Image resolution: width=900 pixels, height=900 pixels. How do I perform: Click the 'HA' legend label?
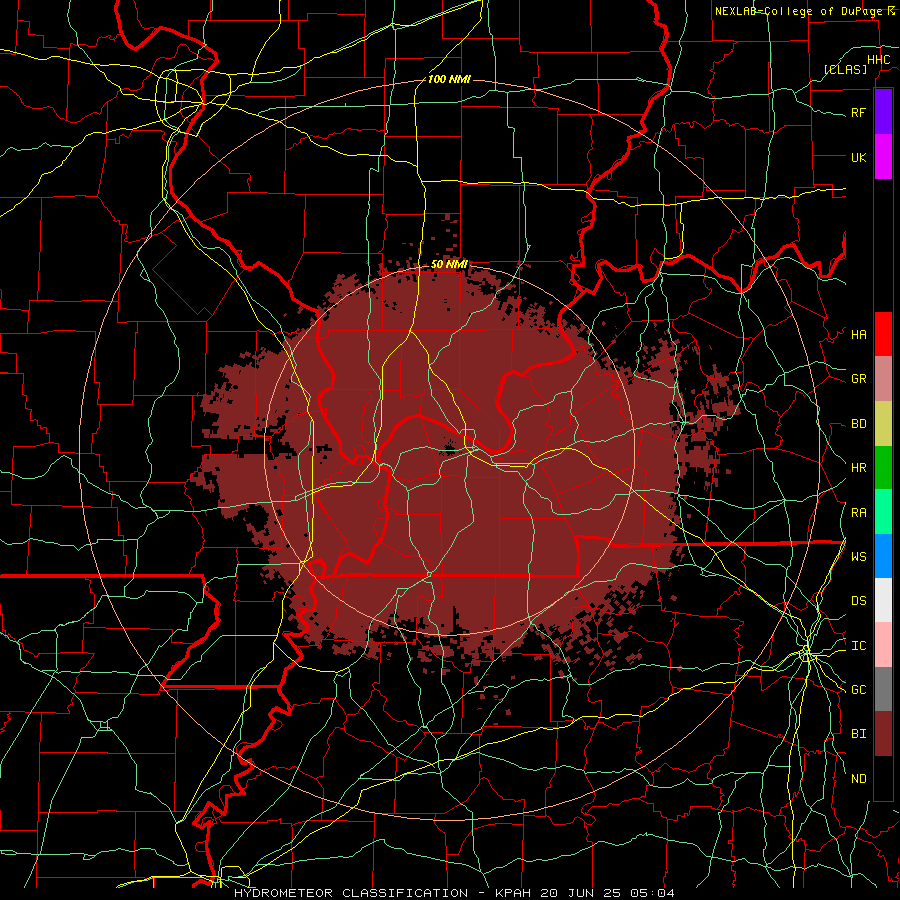click(x=858, y=335)
